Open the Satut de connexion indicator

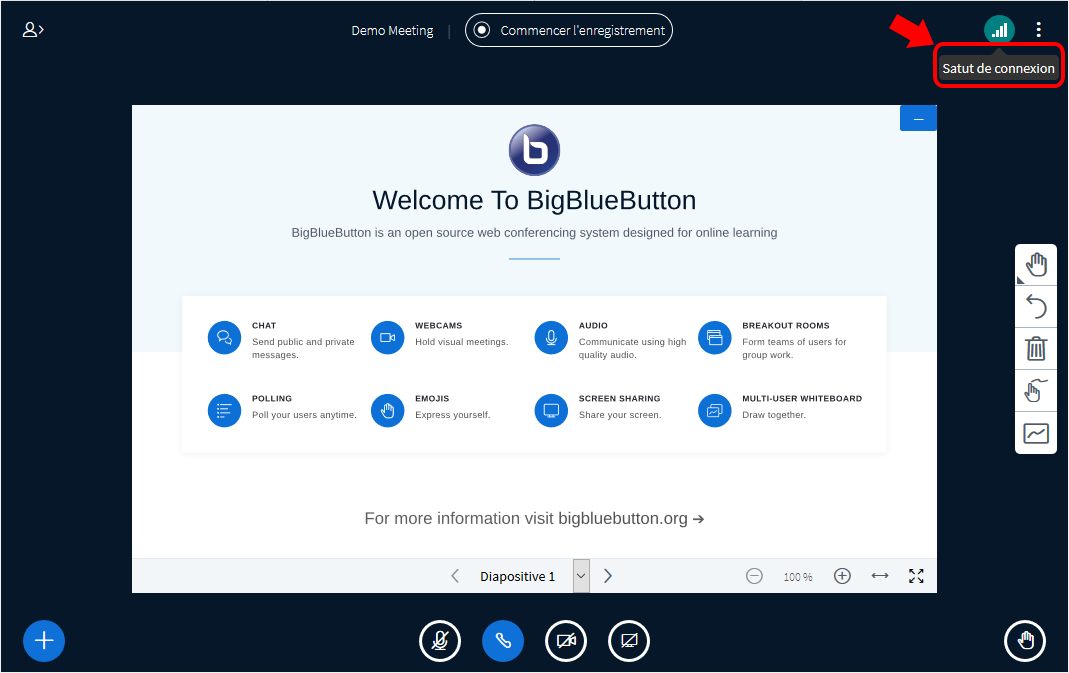click(x=999, y=29)
